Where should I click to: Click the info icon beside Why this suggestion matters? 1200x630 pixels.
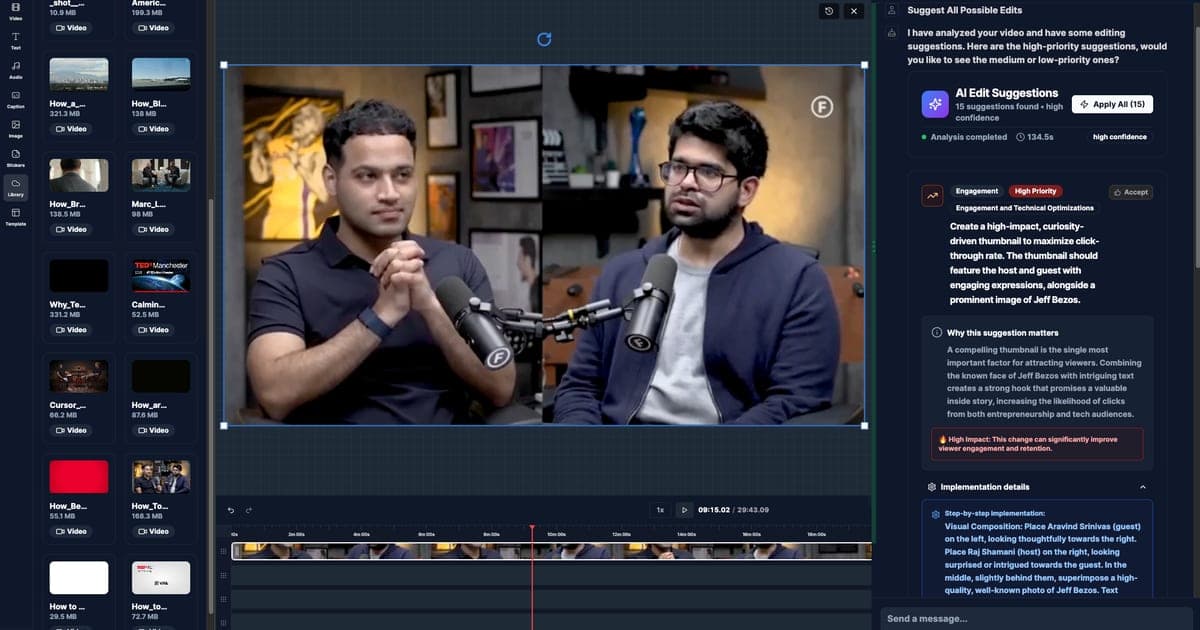click(936, 333)
